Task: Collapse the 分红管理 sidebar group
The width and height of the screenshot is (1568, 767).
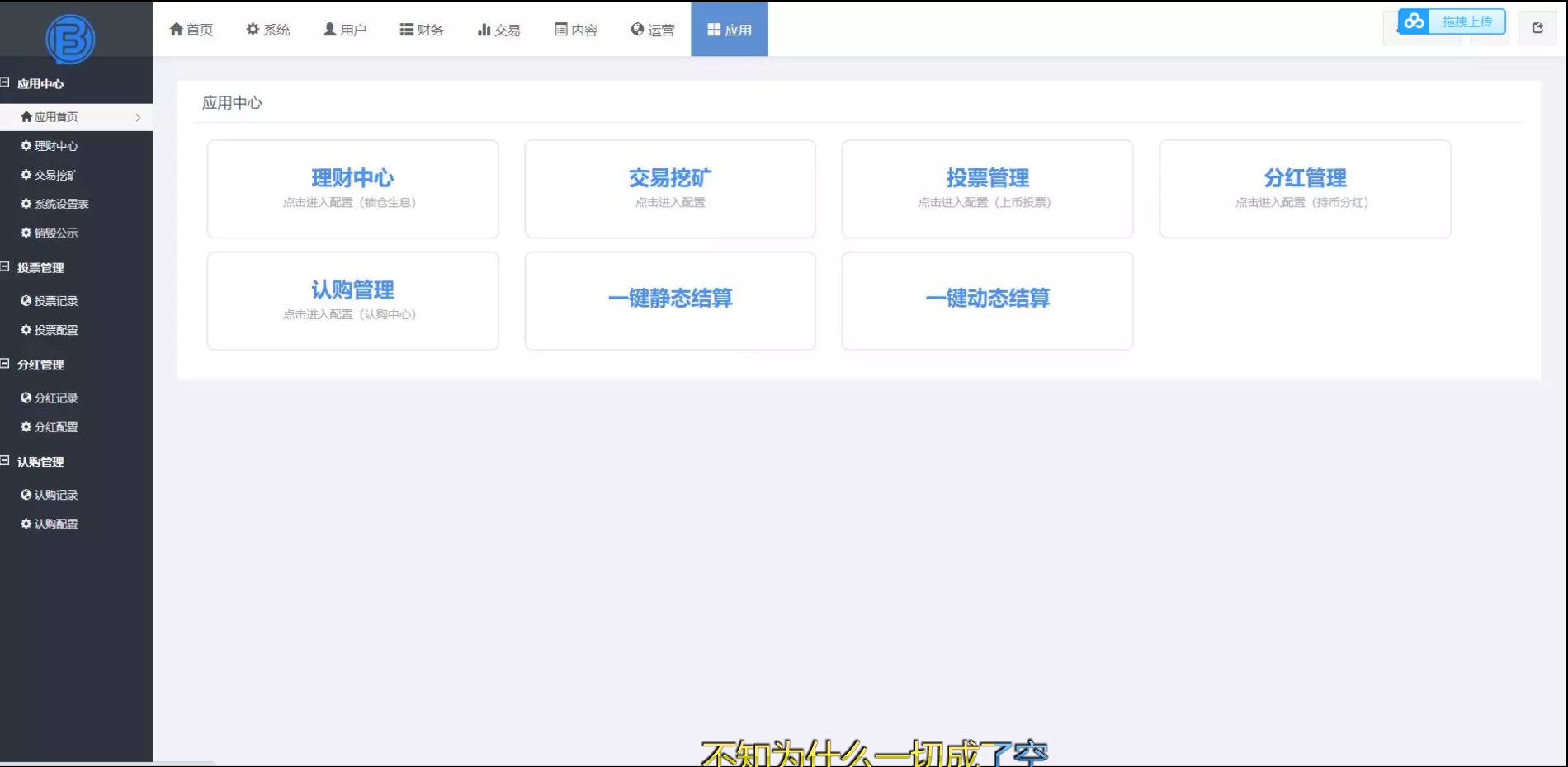Action: (5, 364)
